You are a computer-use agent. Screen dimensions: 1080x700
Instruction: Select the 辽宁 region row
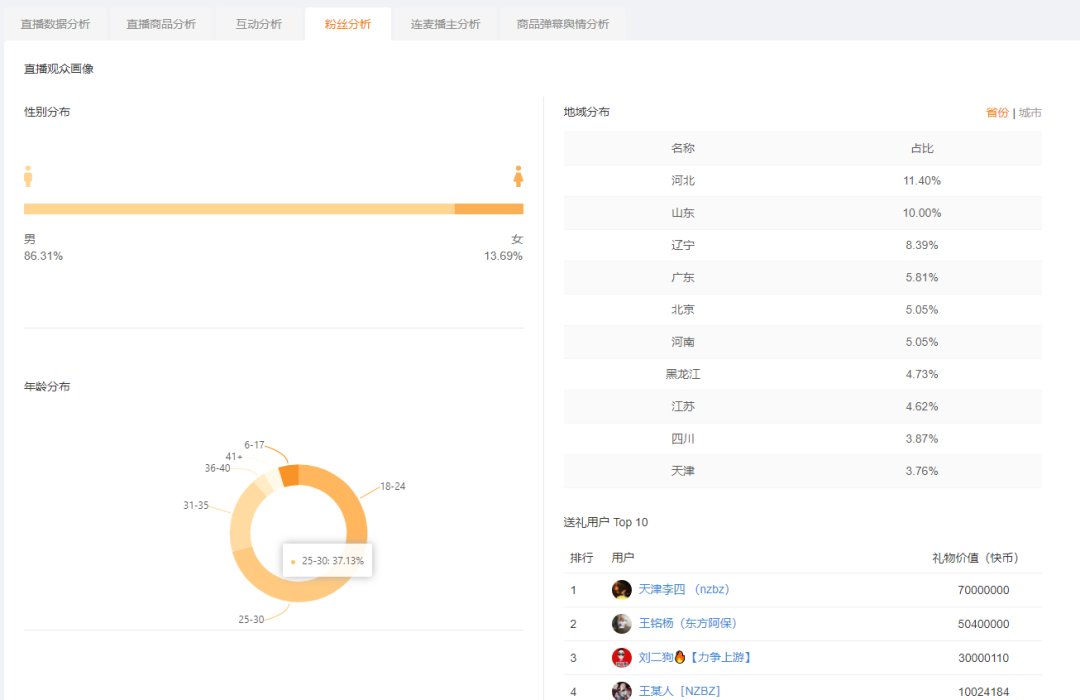pos(802,245)
